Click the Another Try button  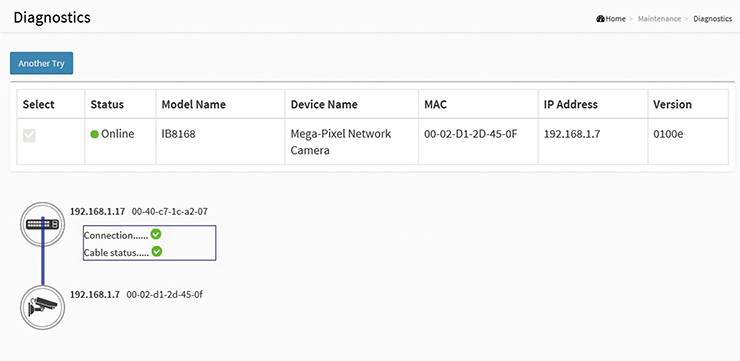pyautogui.click(x=42, y=63)
